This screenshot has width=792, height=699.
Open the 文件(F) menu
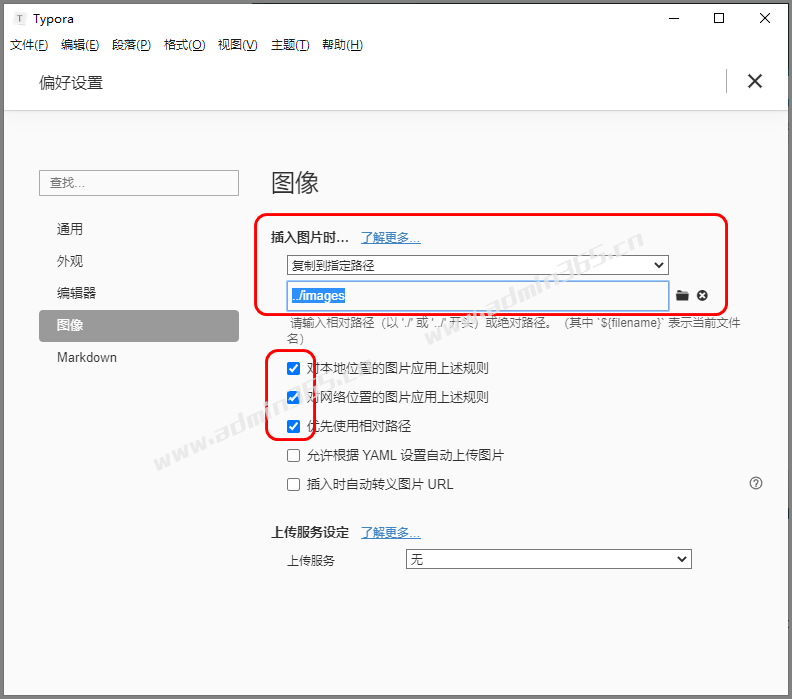click(x=29, y=45)
